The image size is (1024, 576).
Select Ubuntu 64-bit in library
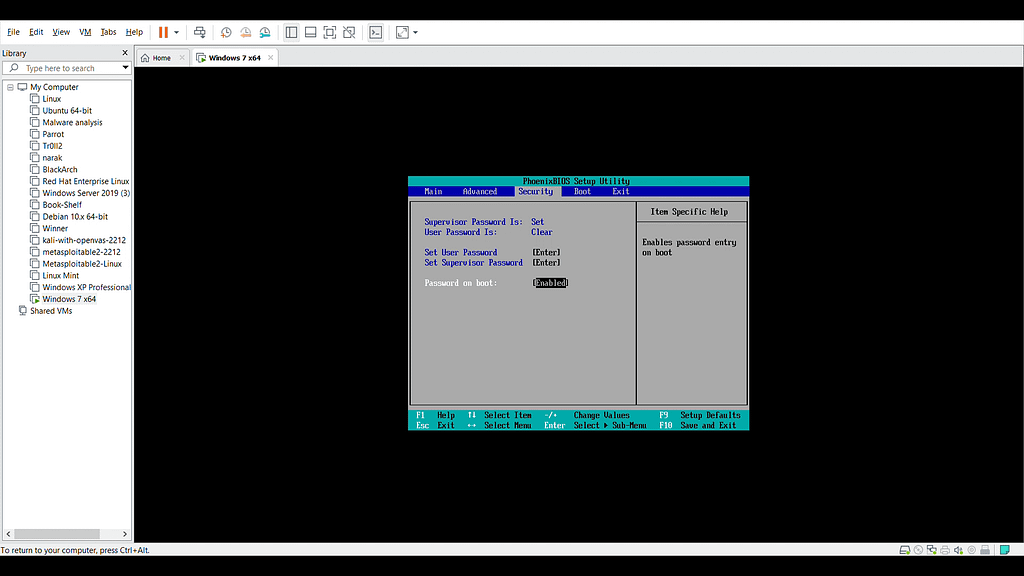coord(67,110)
